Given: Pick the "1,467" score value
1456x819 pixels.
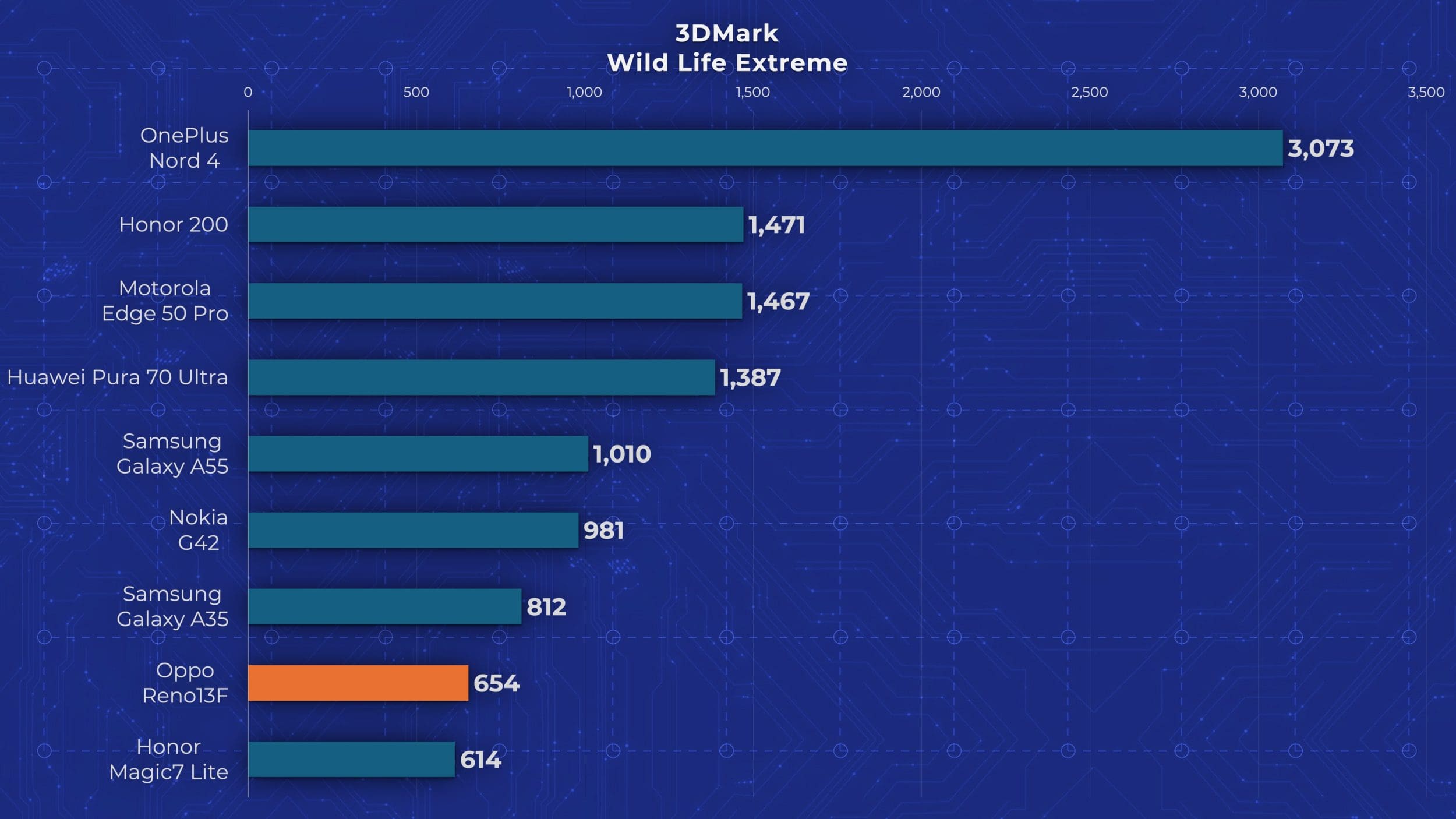Looking at the screenshot, I should coord(778,301).
